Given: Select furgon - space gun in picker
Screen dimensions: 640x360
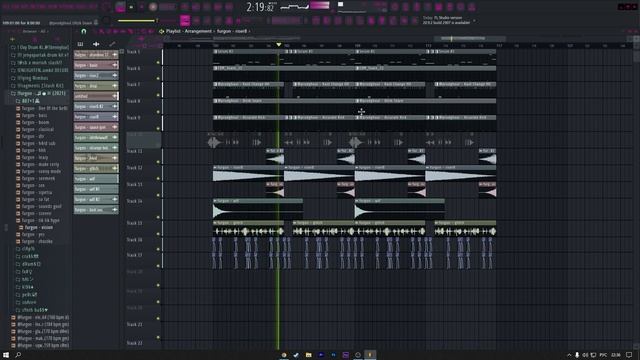Looking at the screenshot, I should click(96, 127).
